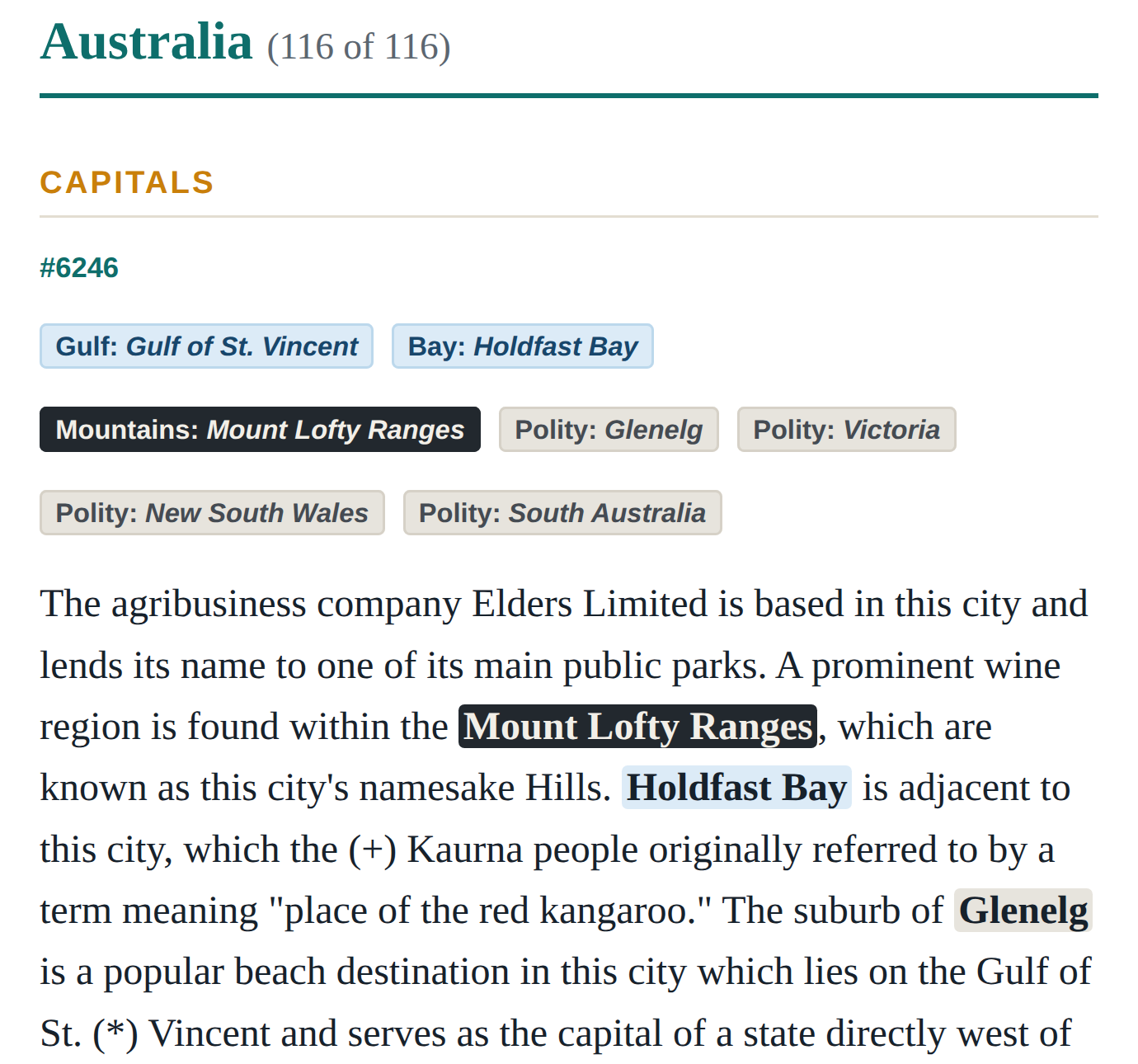Click the teal divider under Australia heading

569,96
